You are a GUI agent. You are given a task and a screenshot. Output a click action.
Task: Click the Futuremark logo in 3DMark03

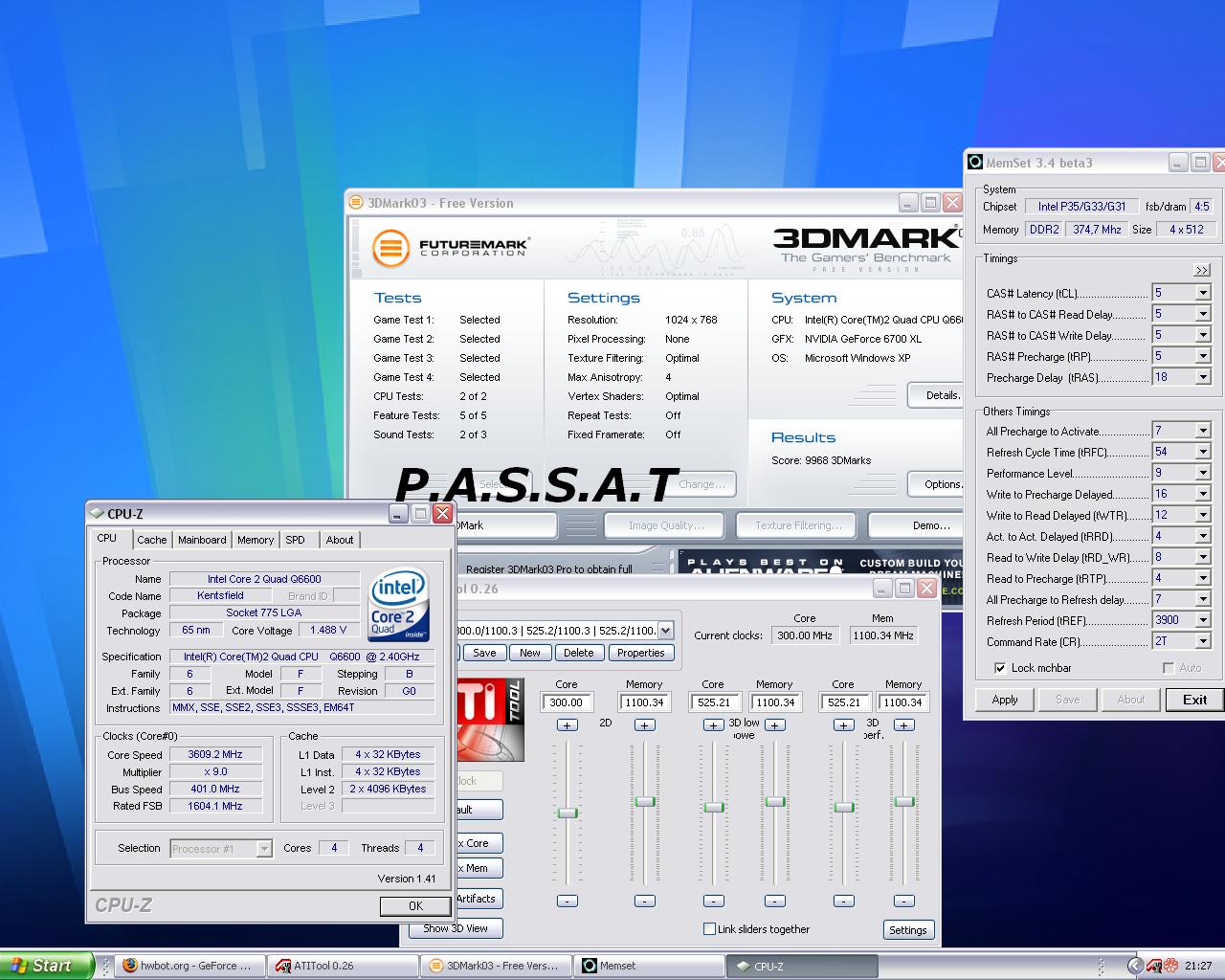[450, 247]
